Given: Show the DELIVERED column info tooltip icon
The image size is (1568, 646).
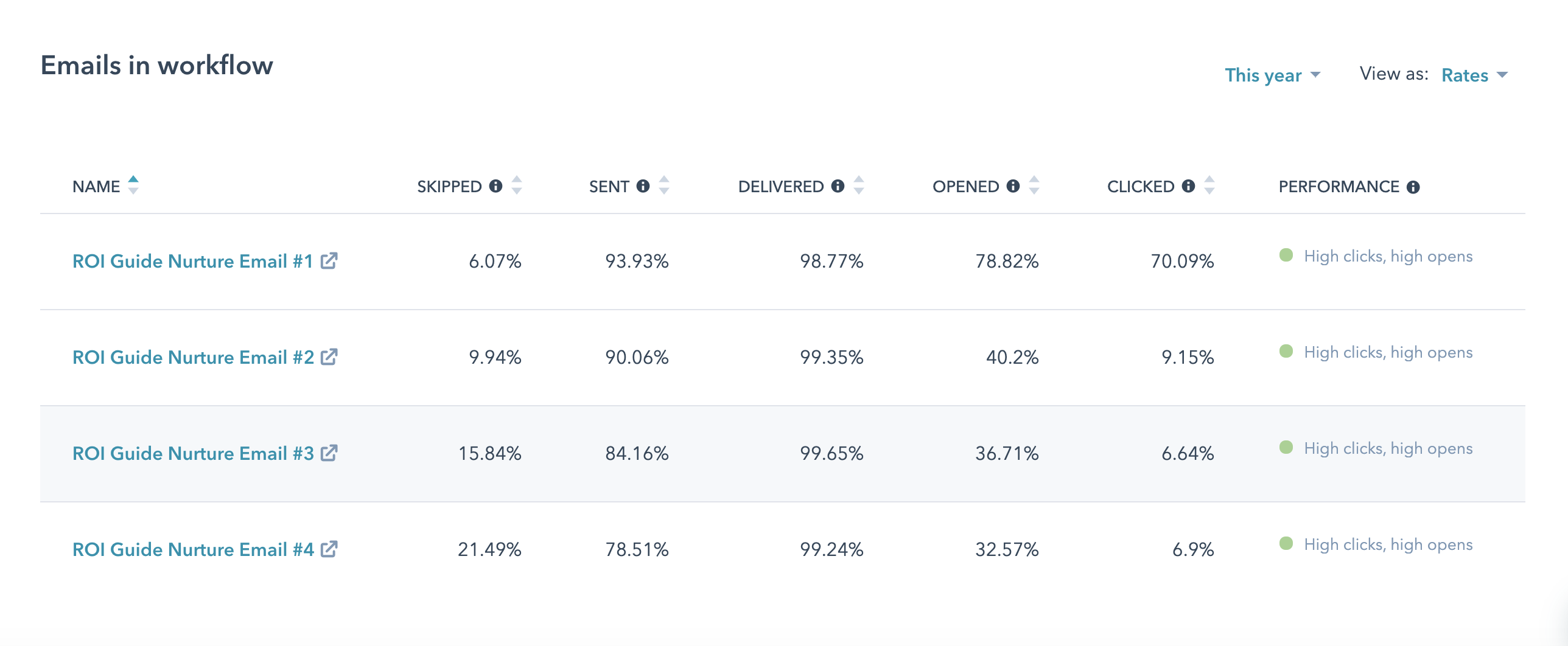Looking at the screenshot, I should coord(838,186).
